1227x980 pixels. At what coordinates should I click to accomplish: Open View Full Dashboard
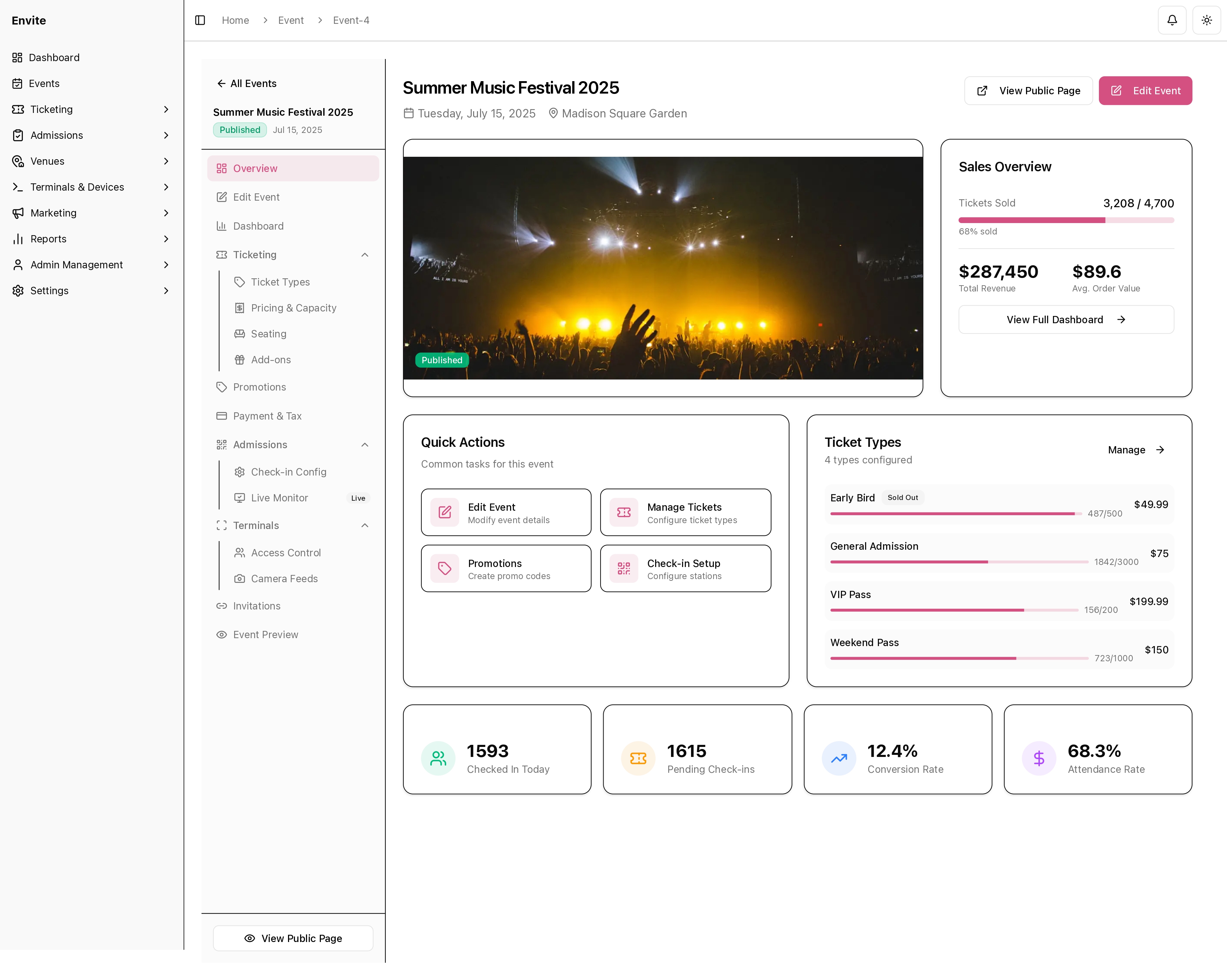[1066, 320]
